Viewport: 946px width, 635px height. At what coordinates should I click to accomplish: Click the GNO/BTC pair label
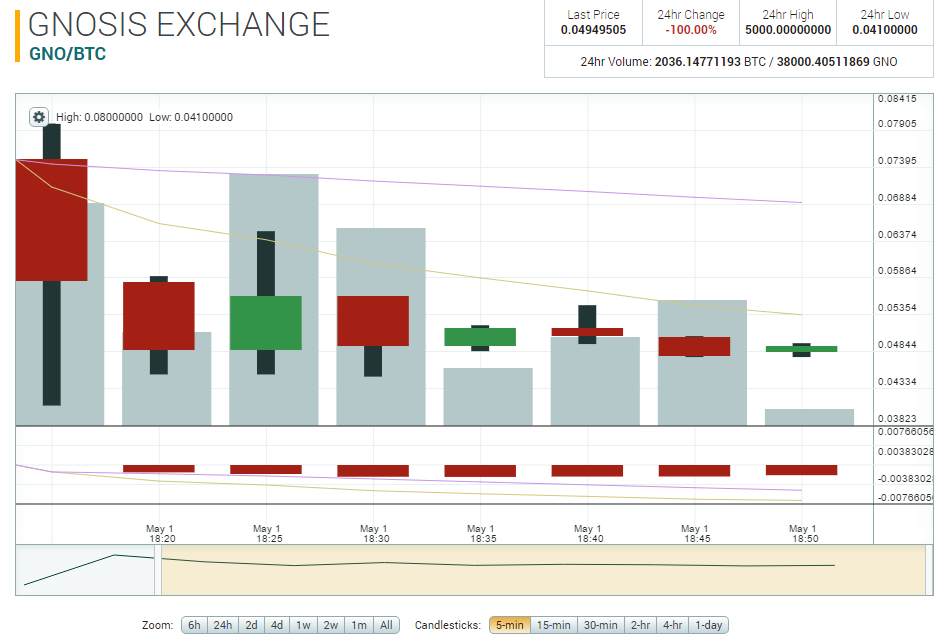click(x=68, y=54)
